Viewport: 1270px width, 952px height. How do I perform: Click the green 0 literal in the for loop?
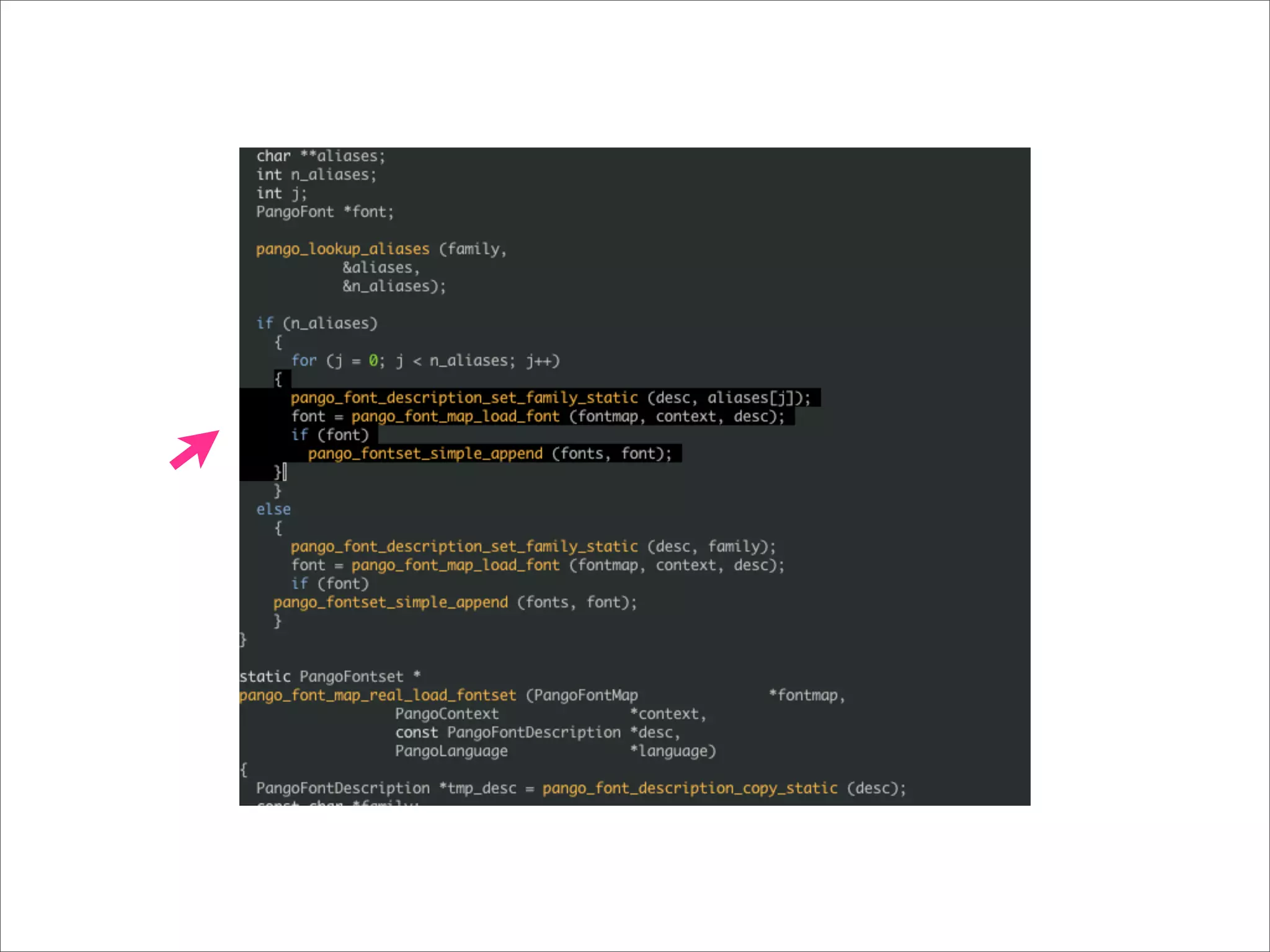373,361
